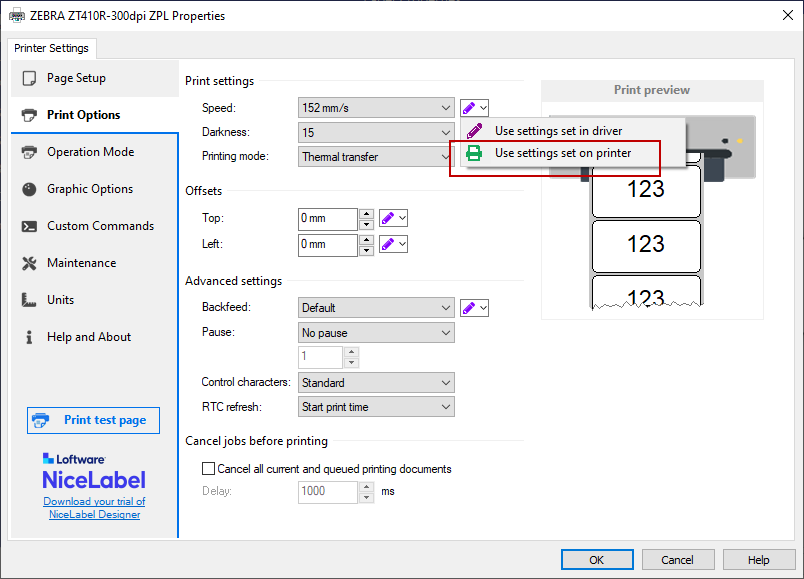804x579 pixels.
Task: Select Use settings set on printer
Action: point(562,153)
